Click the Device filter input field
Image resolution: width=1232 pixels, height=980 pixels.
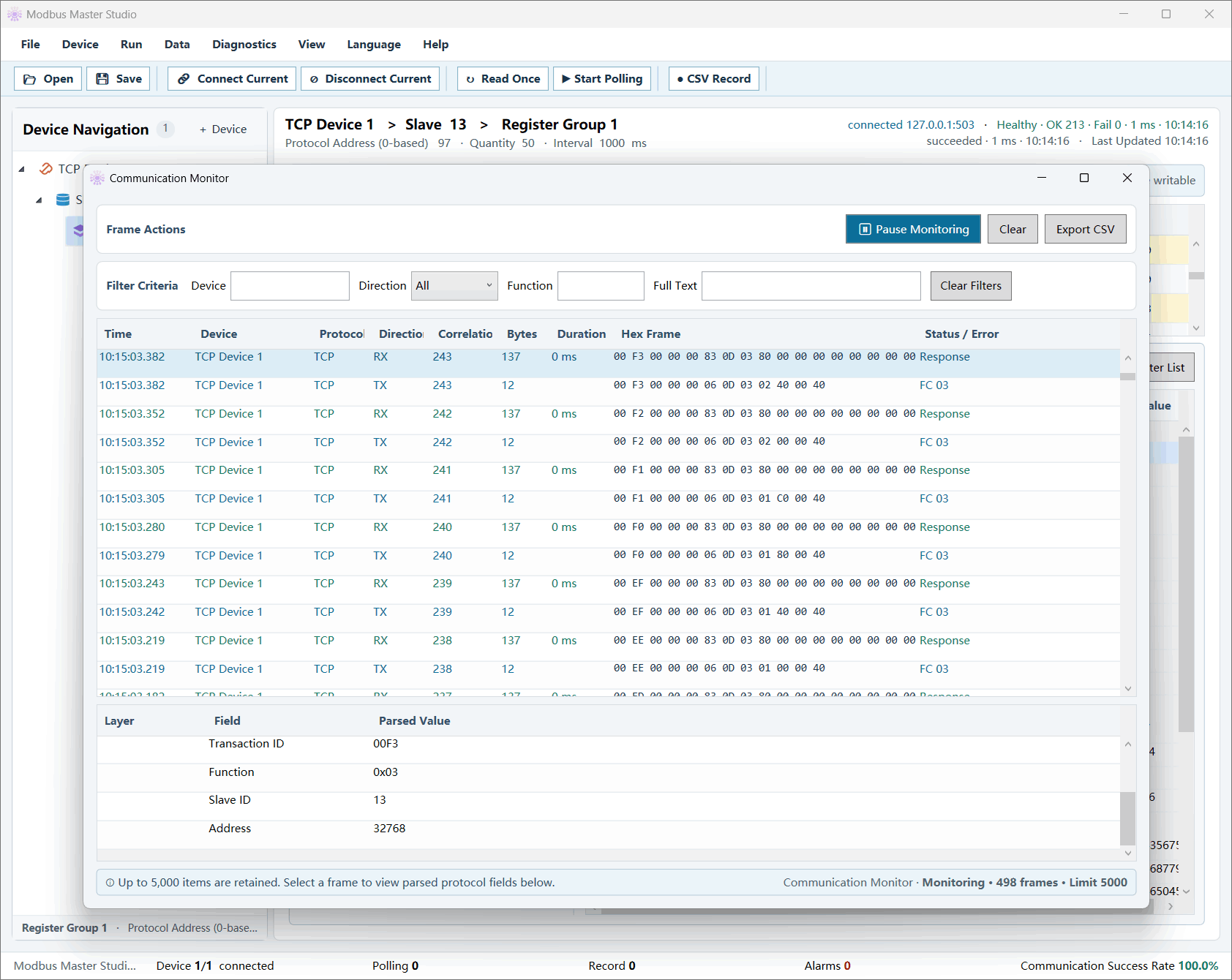(x=290, y=286)
